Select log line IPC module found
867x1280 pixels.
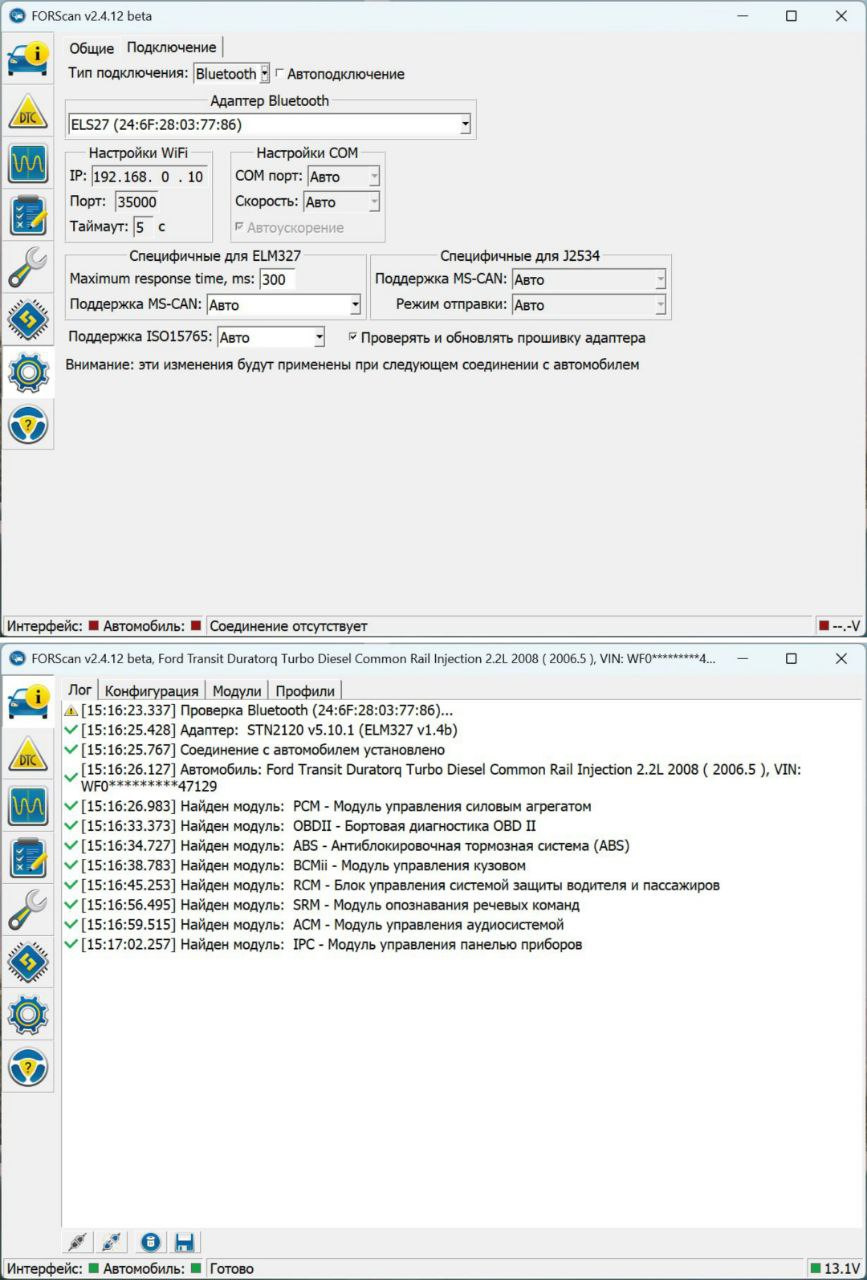[x=322, y=945]
